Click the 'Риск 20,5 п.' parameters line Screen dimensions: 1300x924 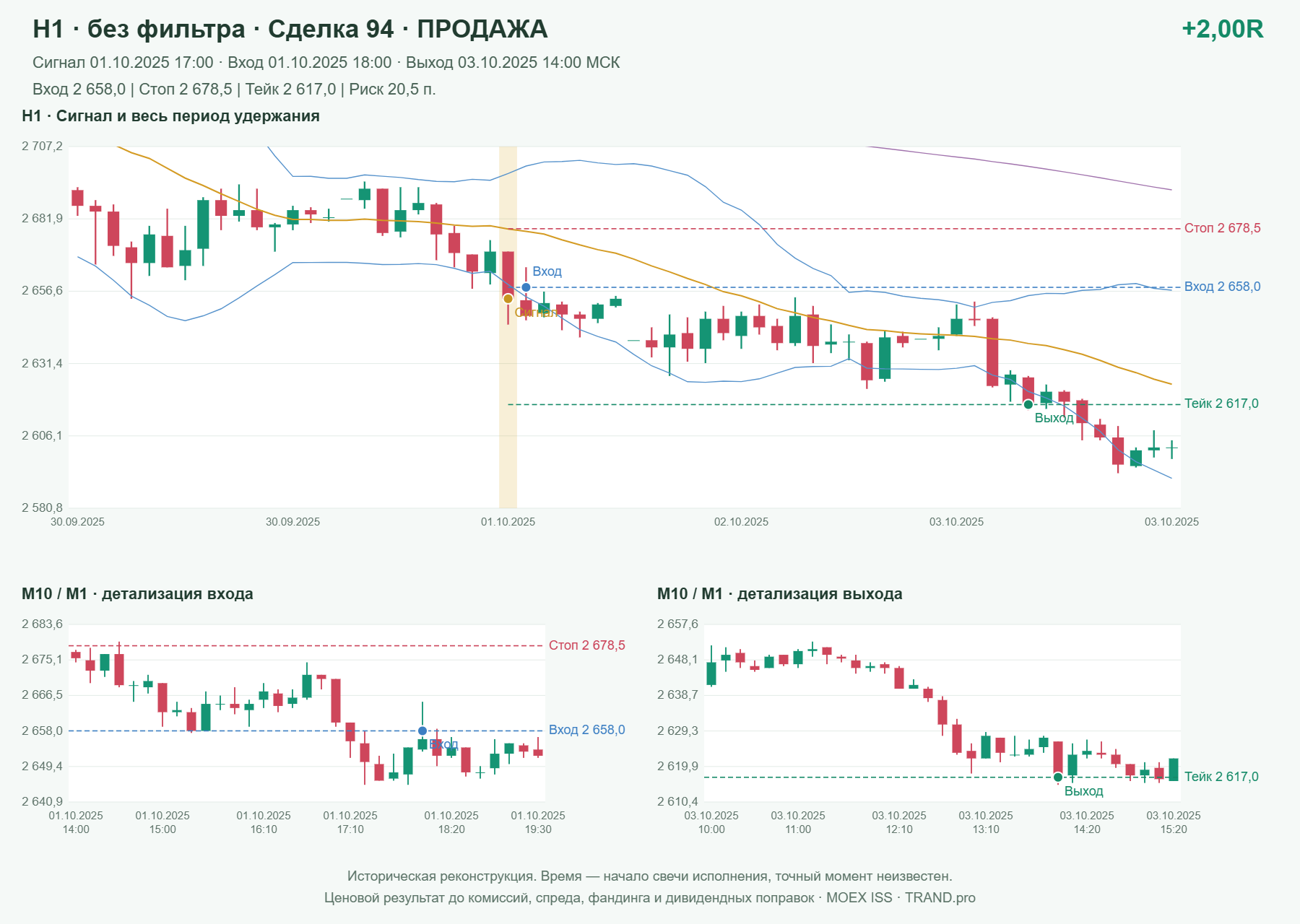pos(234,90)
